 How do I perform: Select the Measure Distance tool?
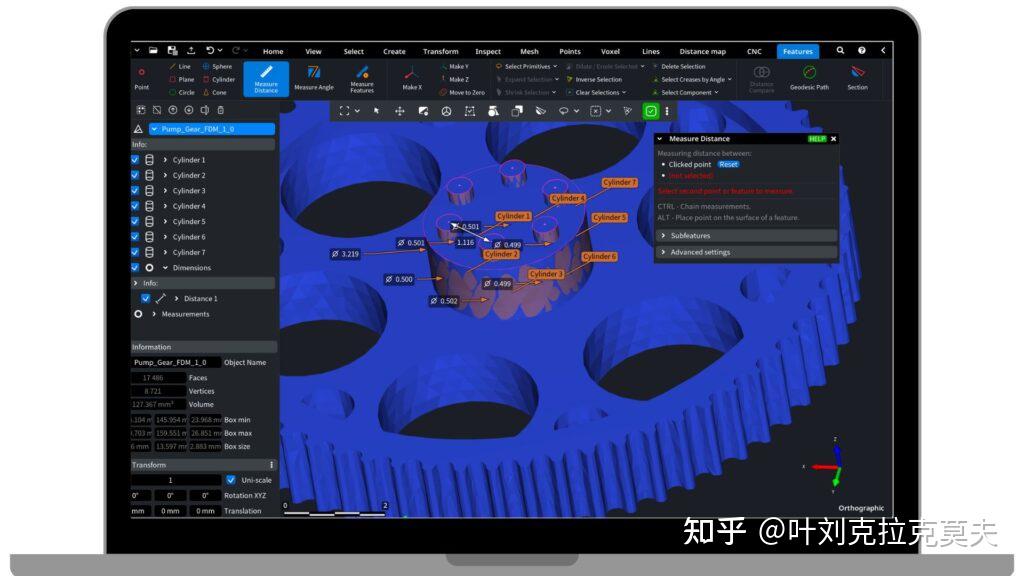click(266, 79)
